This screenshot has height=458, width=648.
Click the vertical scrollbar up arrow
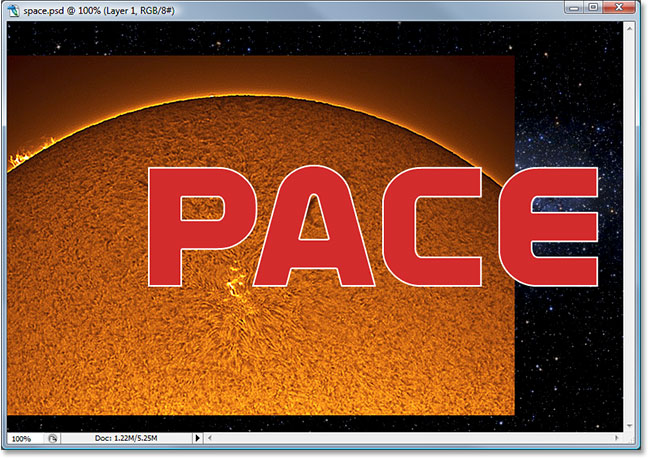point(629,29)
